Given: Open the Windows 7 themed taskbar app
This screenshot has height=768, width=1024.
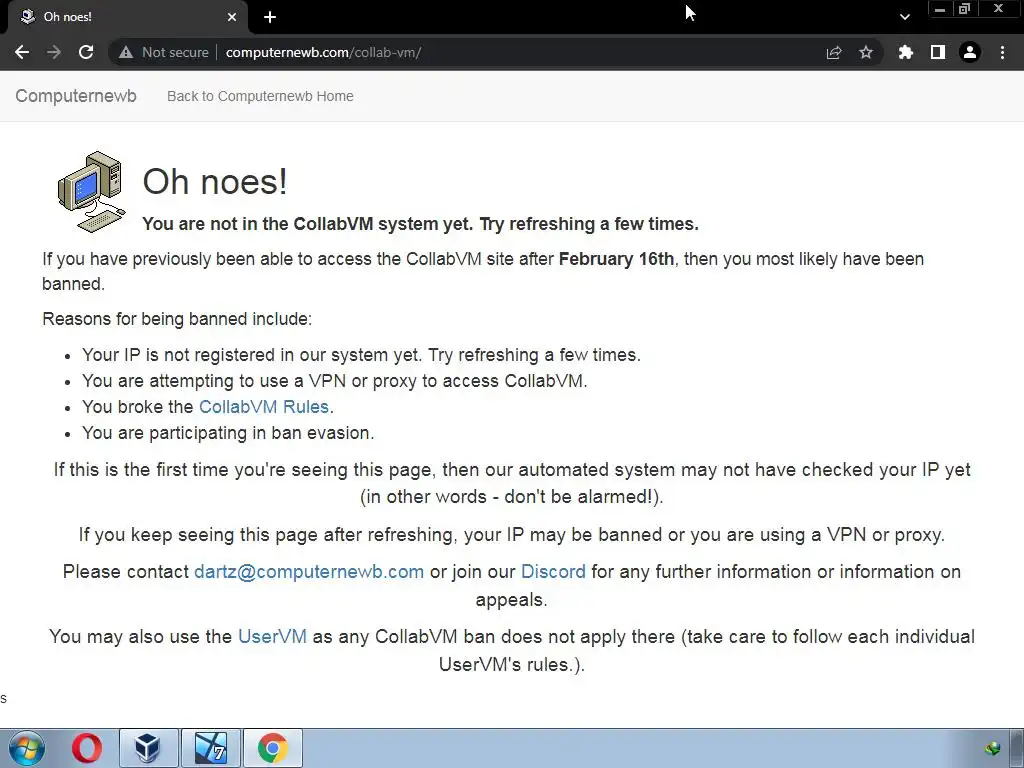Looking at the screenshot, I should [x=210, y=748].
